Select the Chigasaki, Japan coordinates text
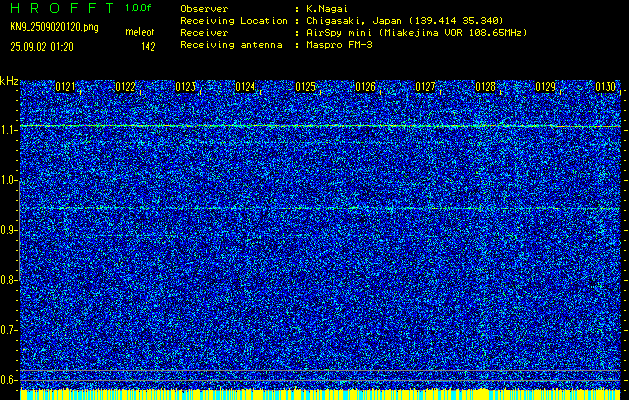The height and width of the screenshot is (400, 629). point(404,20)
